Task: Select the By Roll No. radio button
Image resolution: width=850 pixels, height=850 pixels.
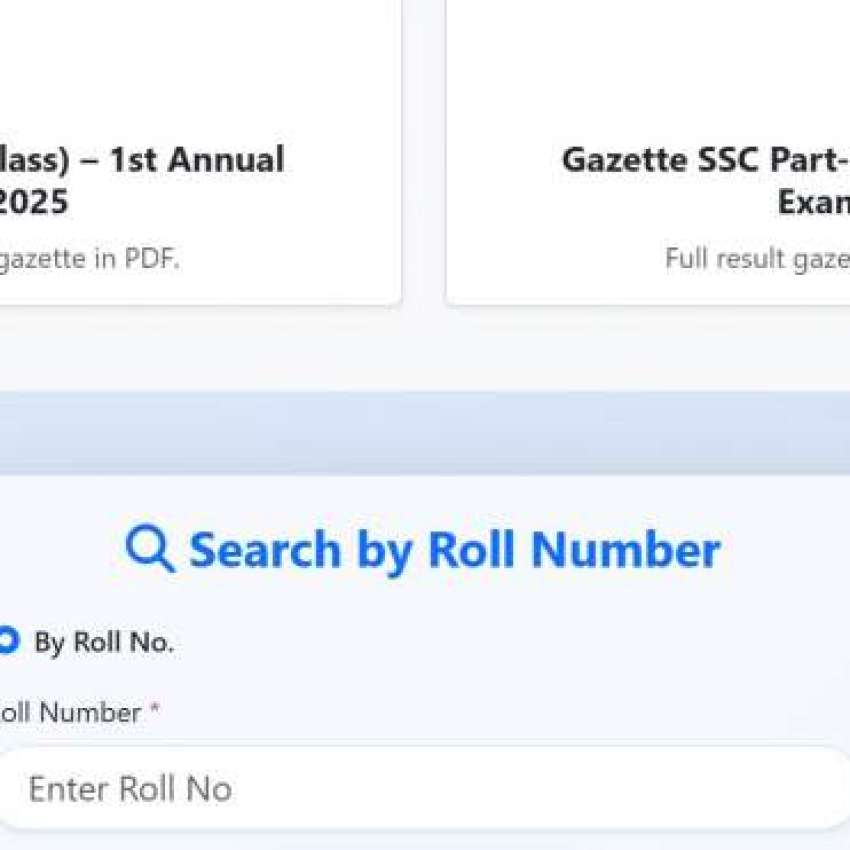Action: pos(6,641)
